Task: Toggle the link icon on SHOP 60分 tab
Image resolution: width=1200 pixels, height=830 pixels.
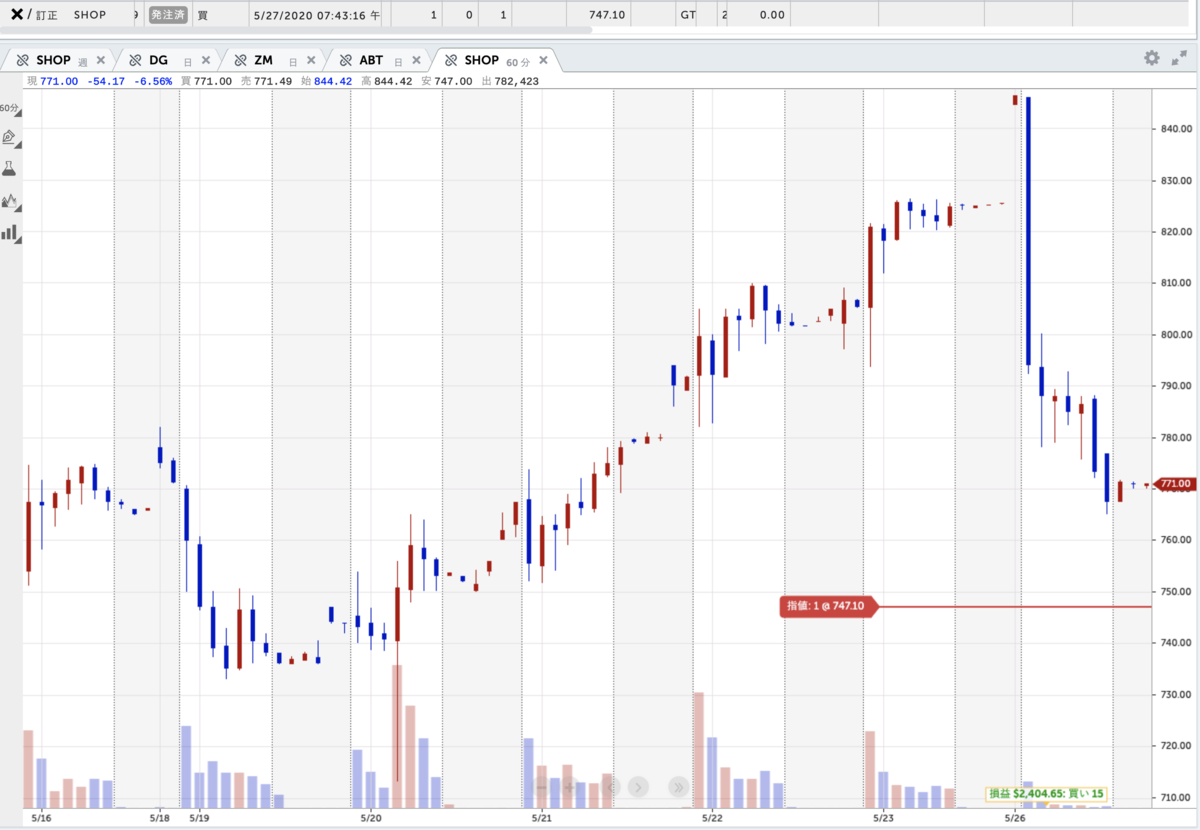Action: [x=451, y=60]
